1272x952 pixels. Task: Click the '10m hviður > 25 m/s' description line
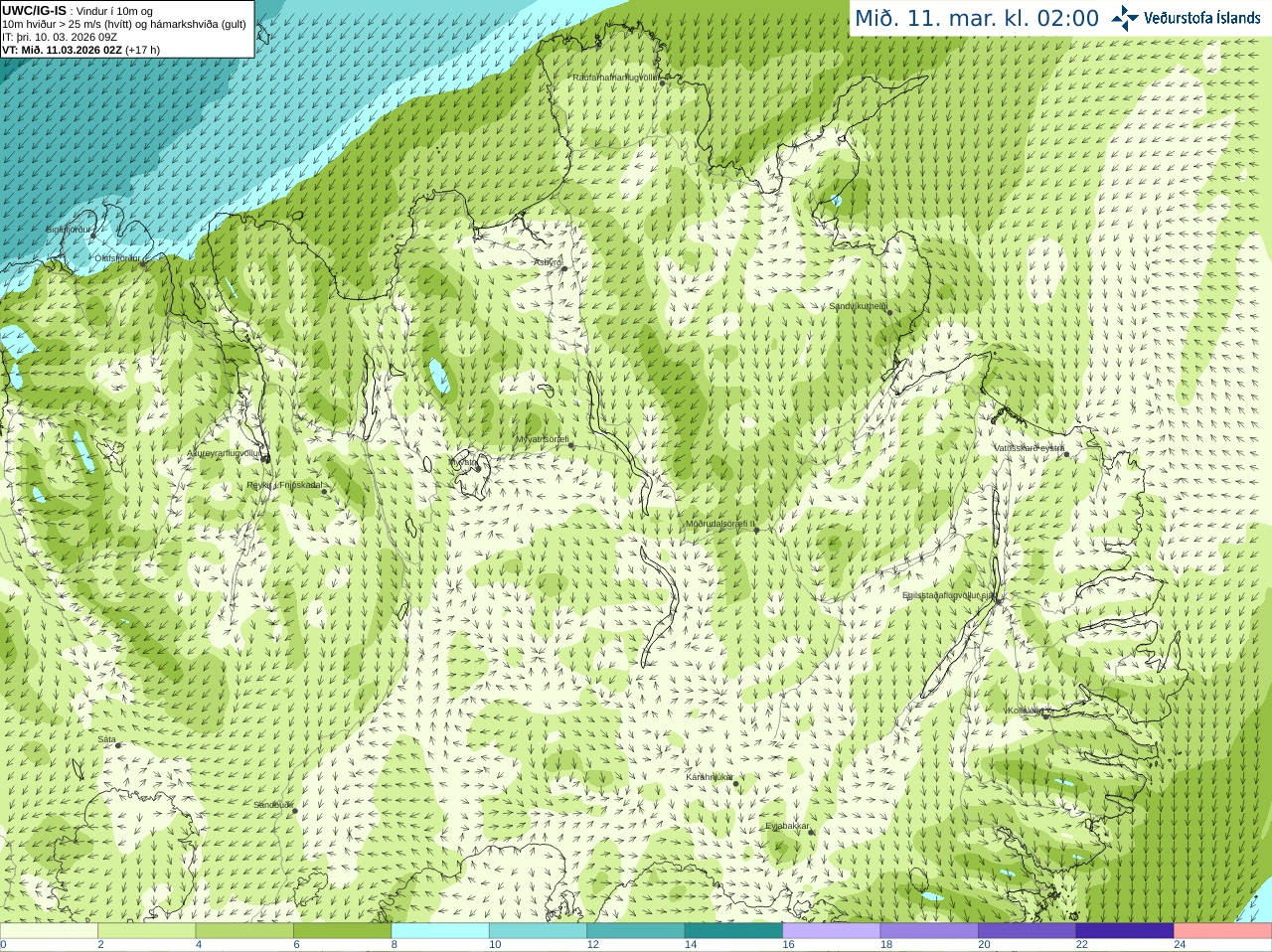[x=124, y=24]
